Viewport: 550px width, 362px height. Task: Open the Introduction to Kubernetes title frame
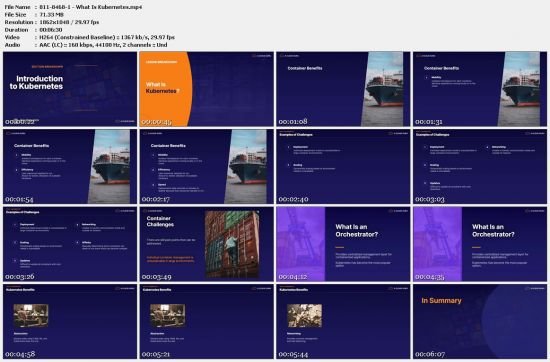pyautogui.click(x=70, y=89)
